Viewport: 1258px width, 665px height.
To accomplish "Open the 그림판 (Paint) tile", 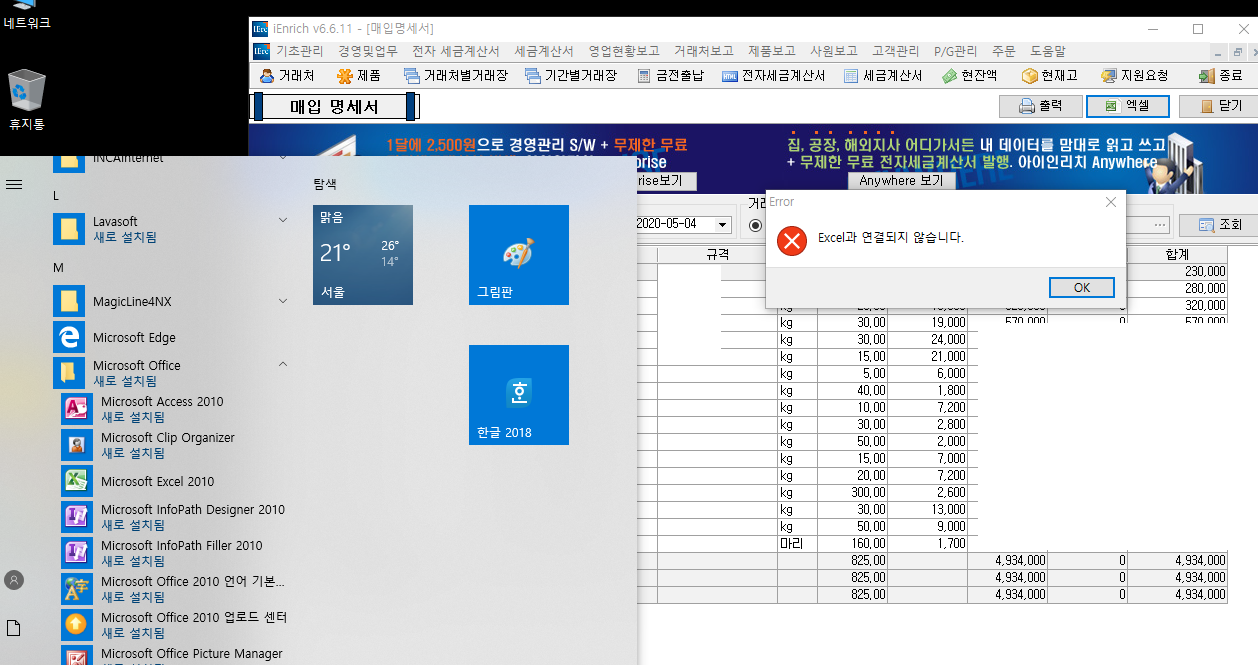I will click(518, 255).
